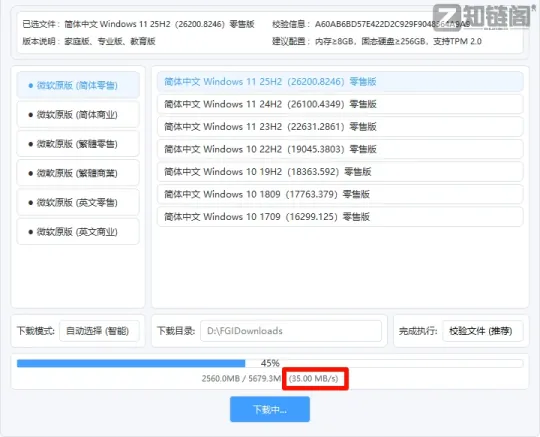Select 微软原版 (简体零售) category
The image size is (540, 437).
(x=78, y=85)
